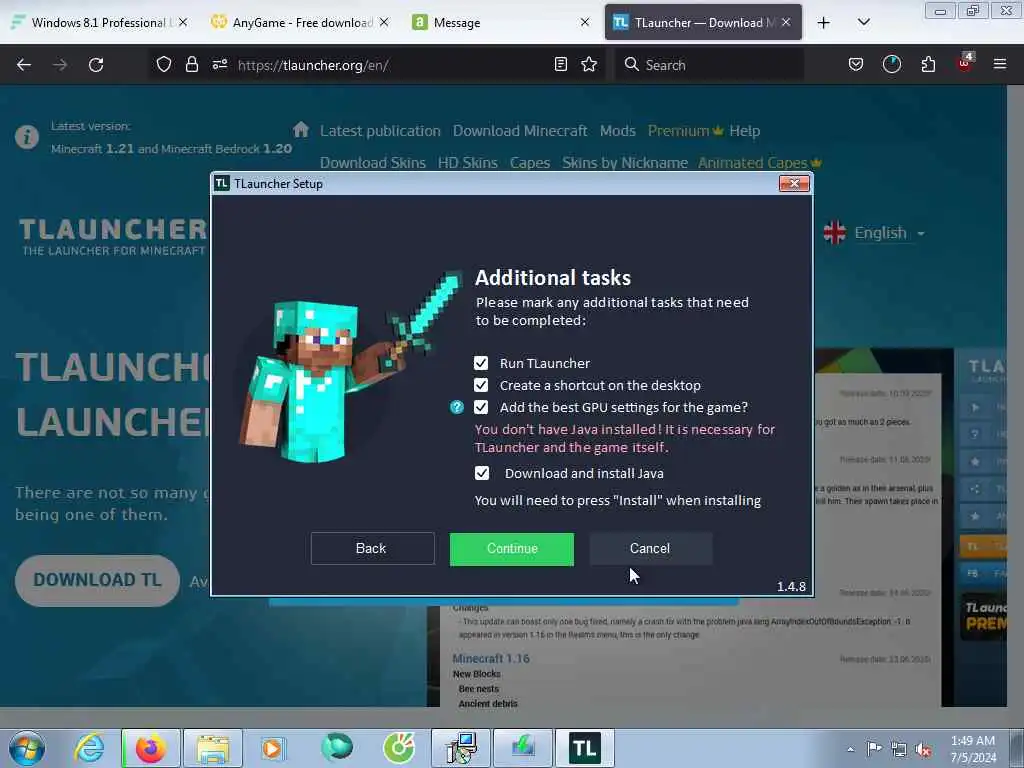Click the browser Search field
The image size is (1024, 768).
tap(709, 65)
